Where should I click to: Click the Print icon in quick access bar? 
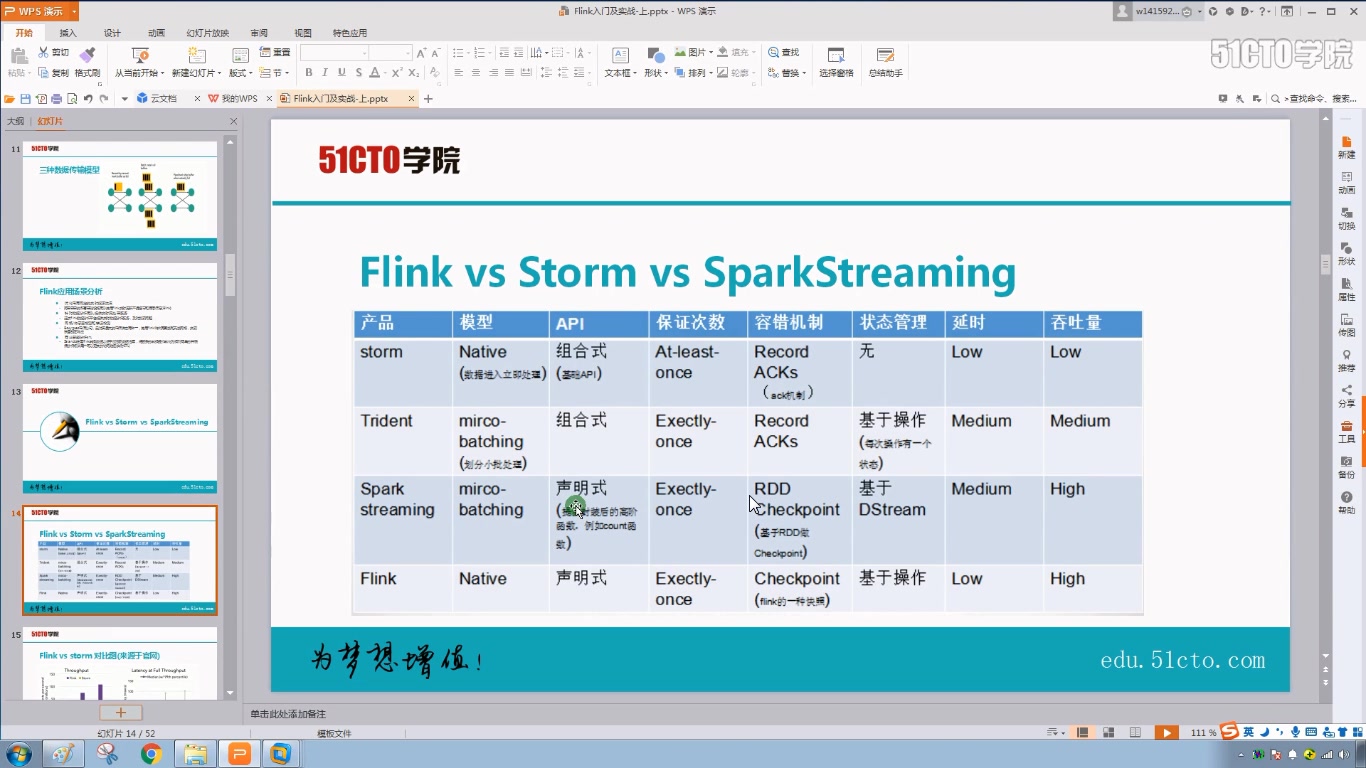tap(57, 99)
